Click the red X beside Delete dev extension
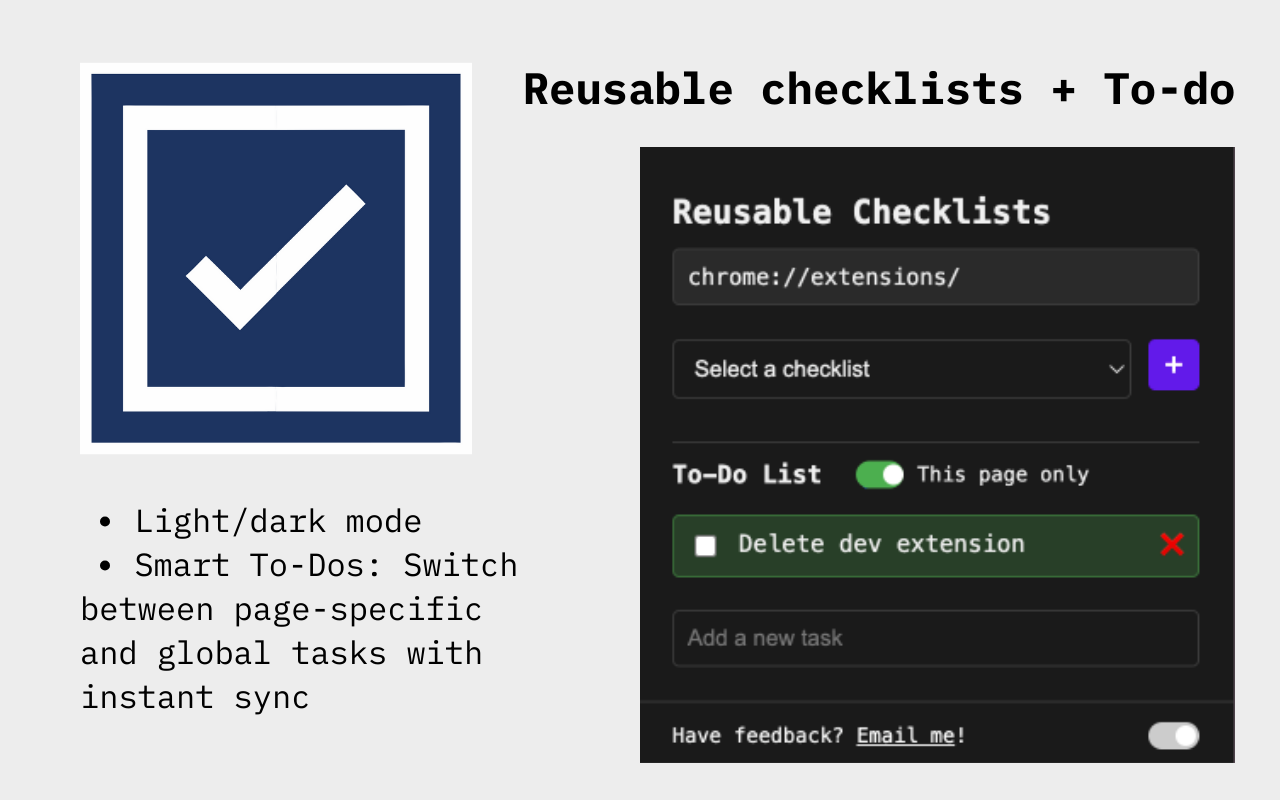Screen dimensions: 1280x800 1171,546
